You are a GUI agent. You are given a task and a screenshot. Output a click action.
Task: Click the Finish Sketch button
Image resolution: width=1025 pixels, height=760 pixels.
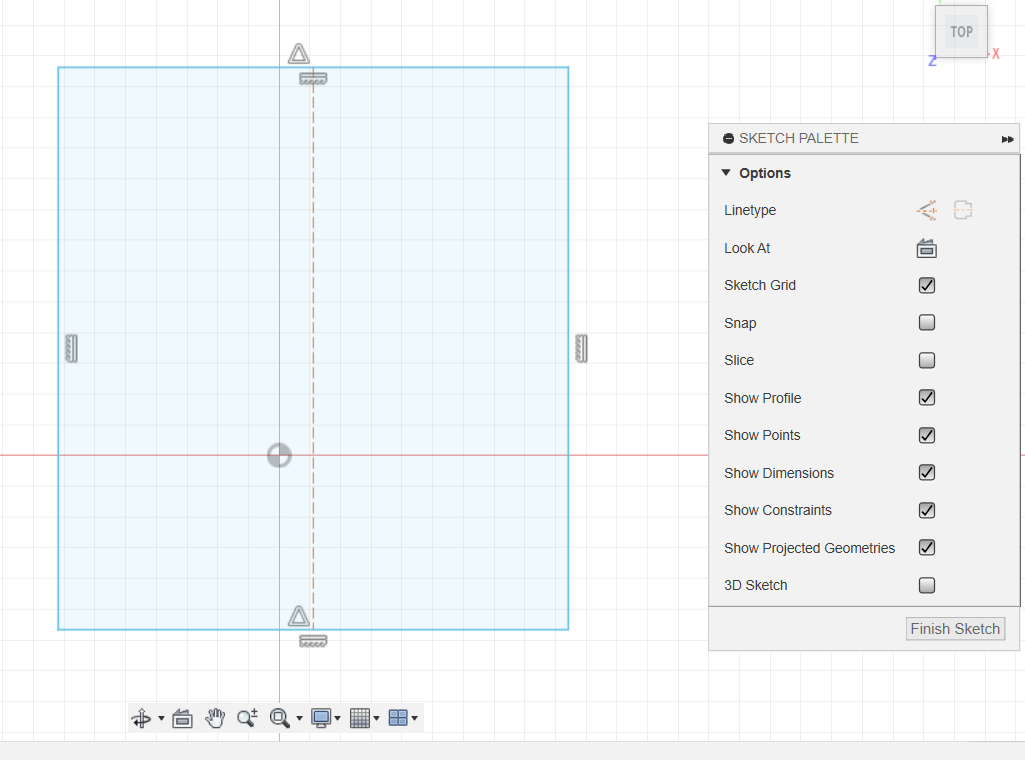click(955, 629)
